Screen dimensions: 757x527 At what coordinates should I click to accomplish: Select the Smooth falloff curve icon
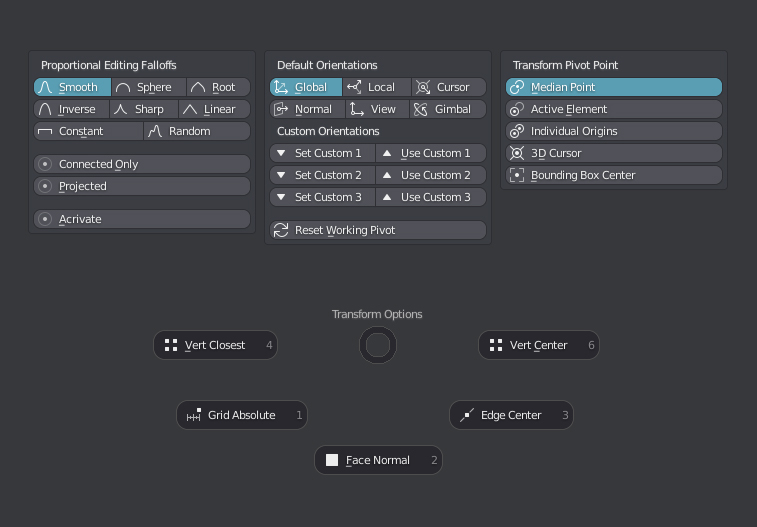(45, 87)
